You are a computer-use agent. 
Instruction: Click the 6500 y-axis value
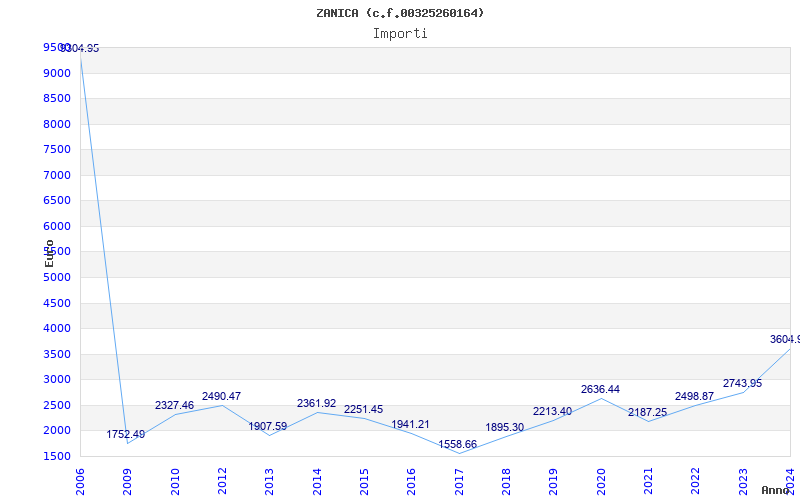tap(57, 201)
